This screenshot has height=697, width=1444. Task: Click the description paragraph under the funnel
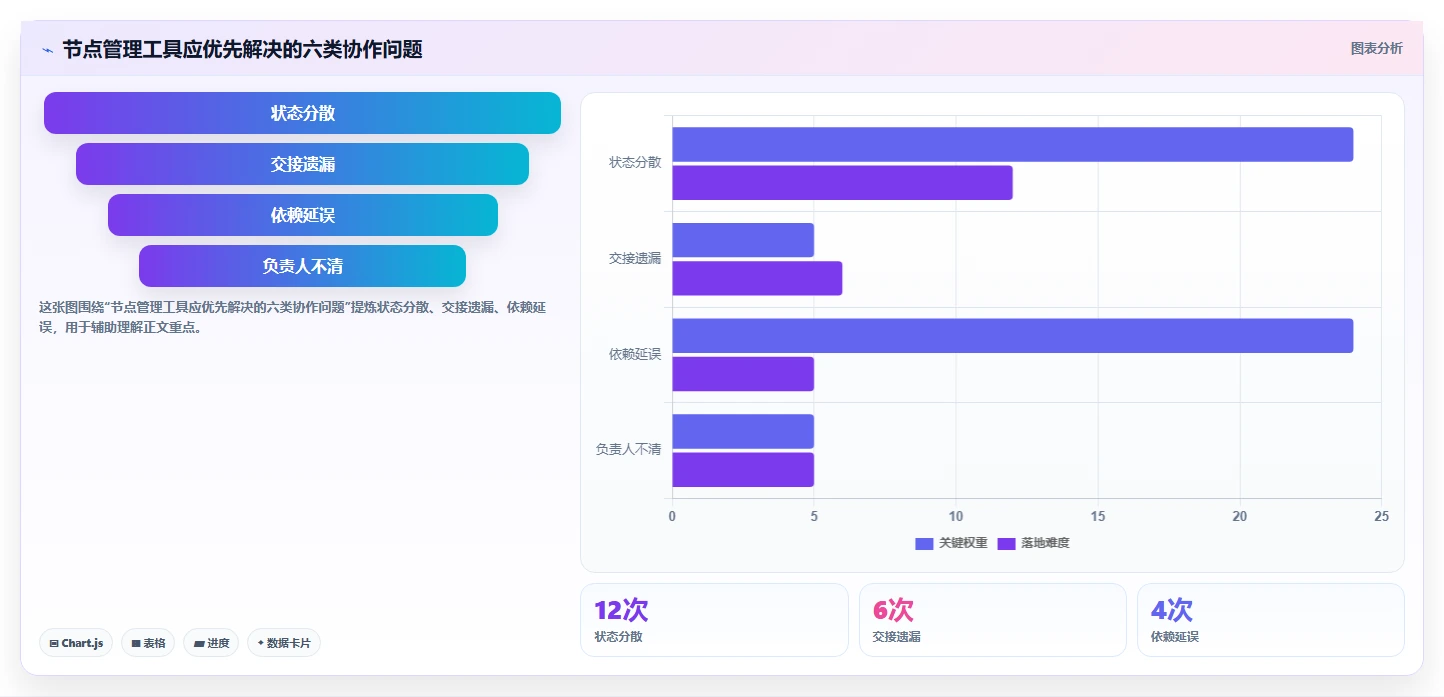292,317
